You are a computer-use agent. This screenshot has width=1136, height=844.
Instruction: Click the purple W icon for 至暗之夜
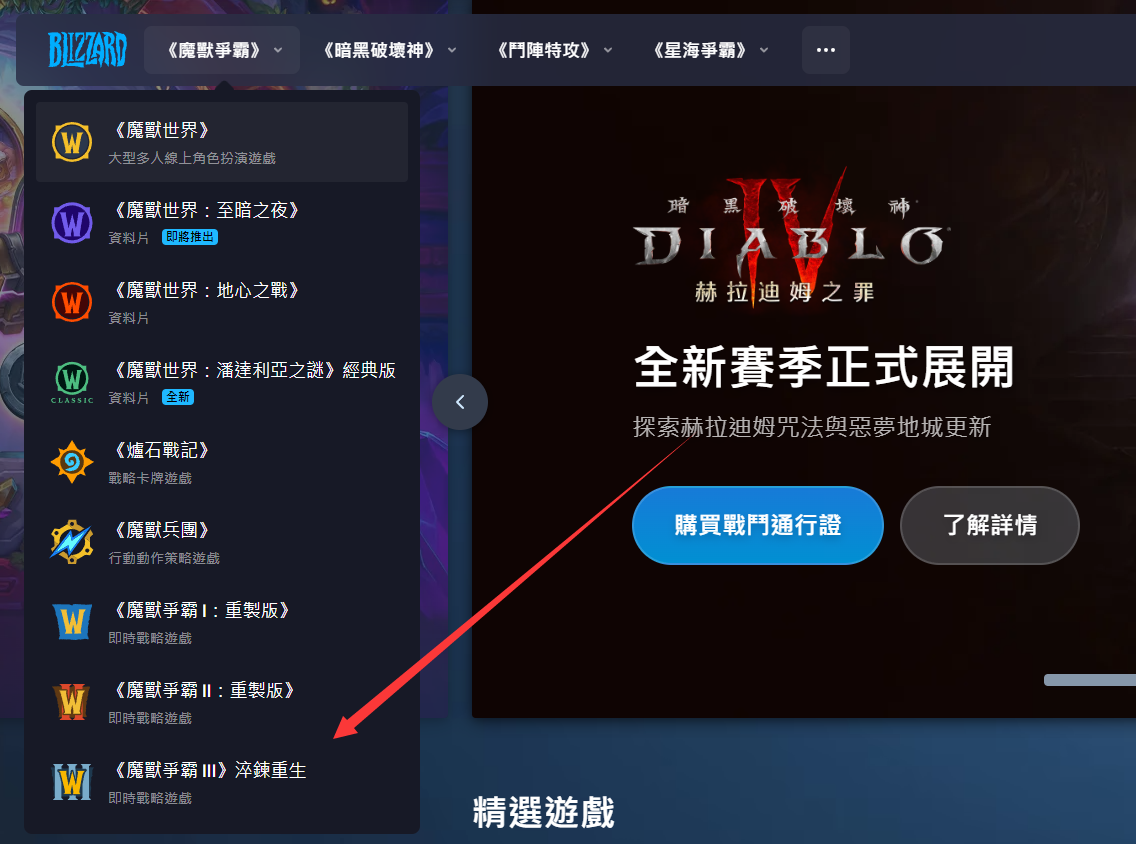pos(72,222)
